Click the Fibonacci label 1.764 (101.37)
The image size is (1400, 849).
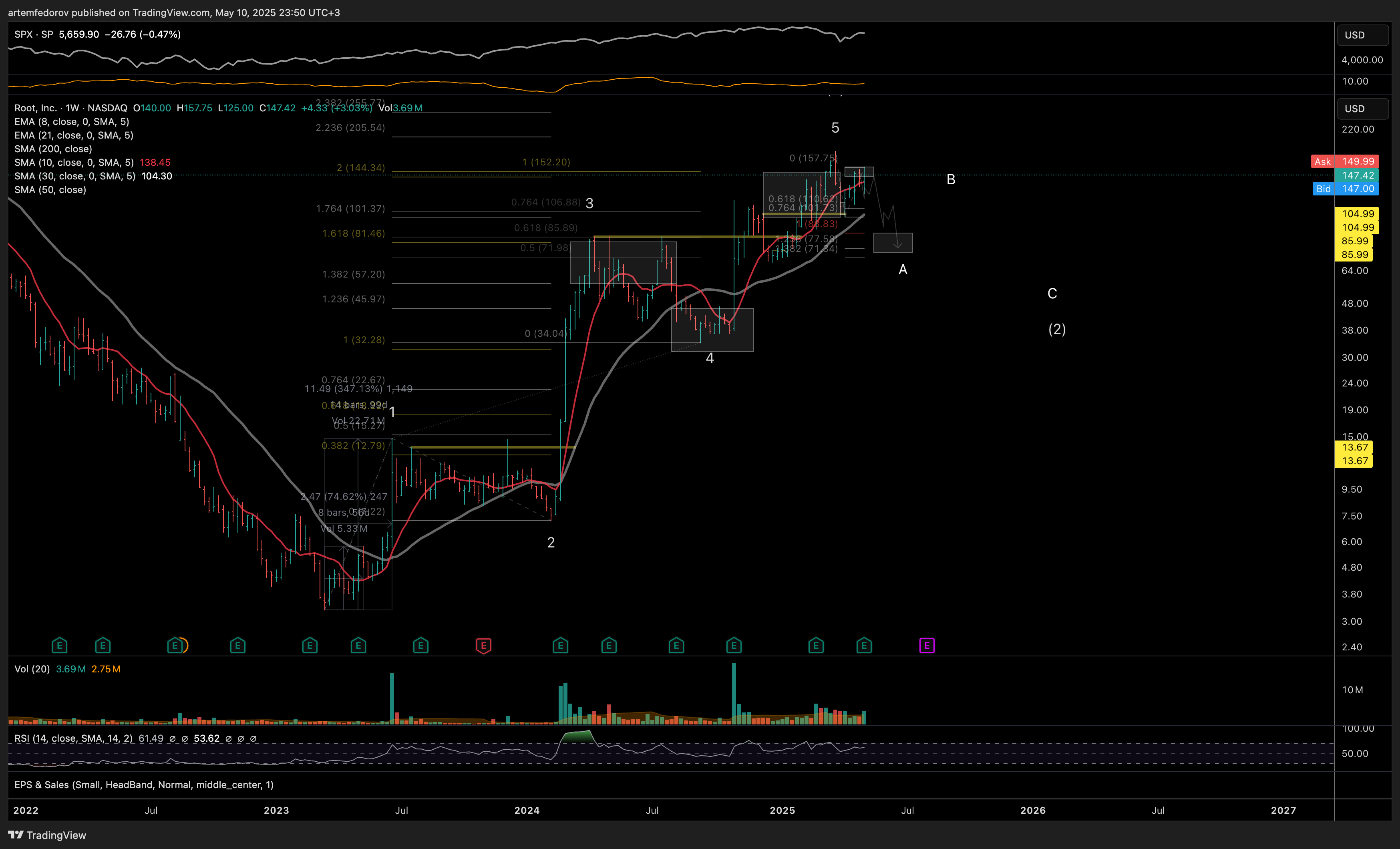(x=350, y=209)
